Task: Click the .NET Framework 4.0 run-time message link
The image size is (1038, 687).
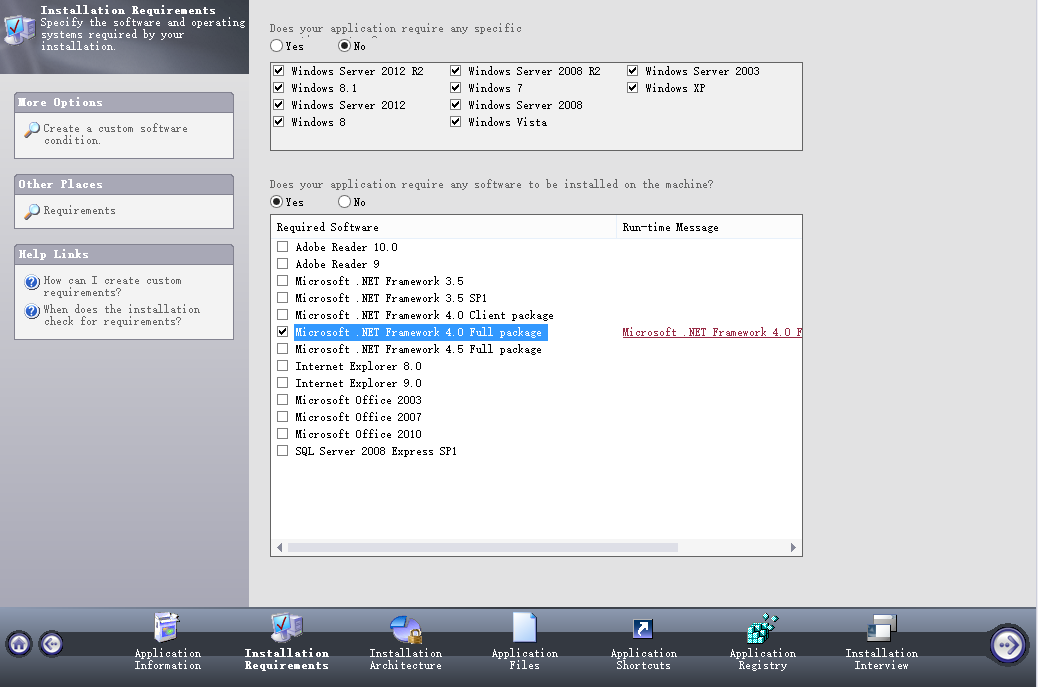Action: pyautogui.click(x=711, y=331)
